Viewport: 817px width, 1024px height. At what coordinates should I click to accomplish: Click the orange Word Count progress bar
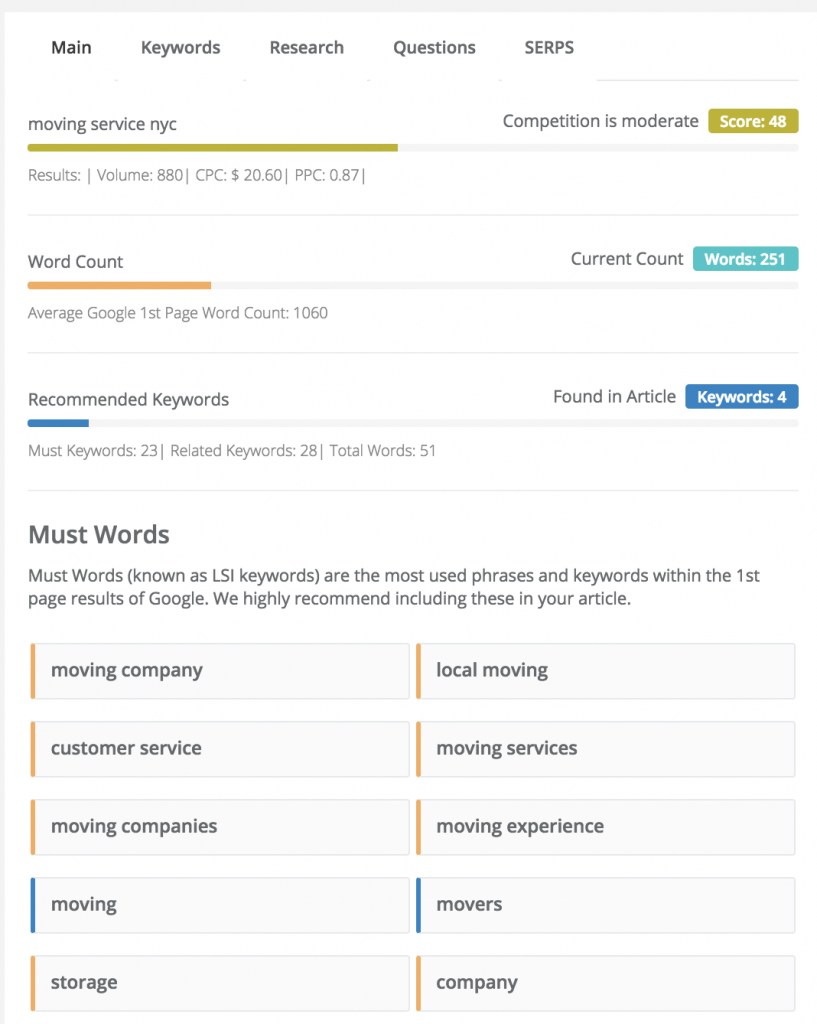[x=413, y=285]
